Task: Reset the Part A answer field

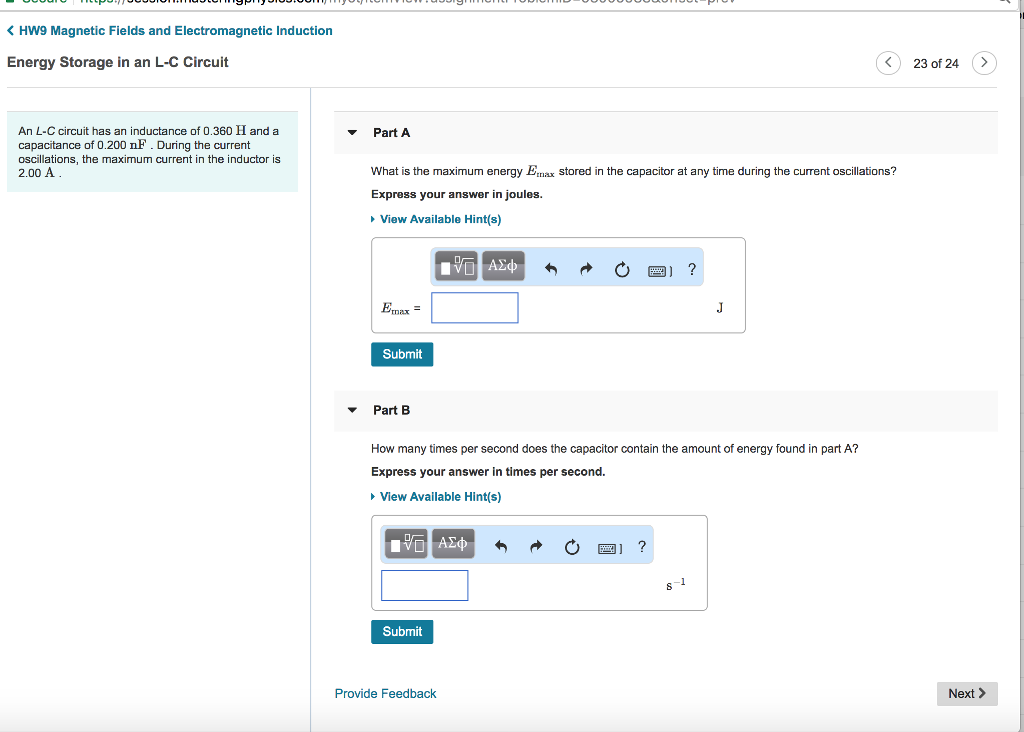Action: [622, 269]
